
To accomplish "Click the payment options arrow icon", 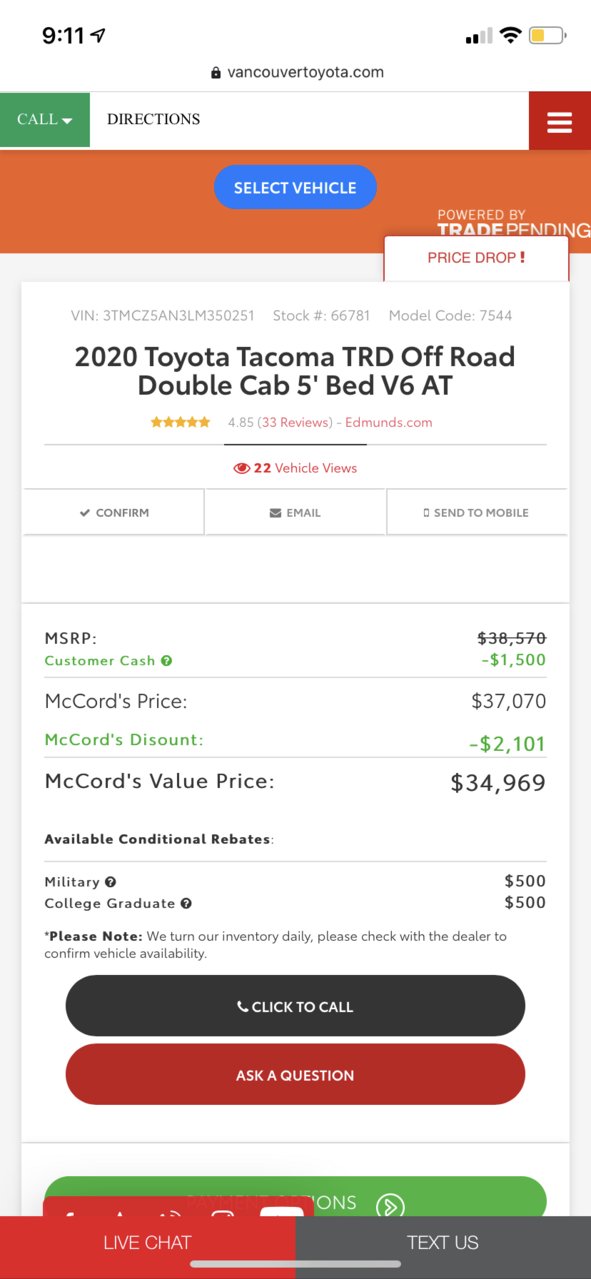I will (390, 1205).
